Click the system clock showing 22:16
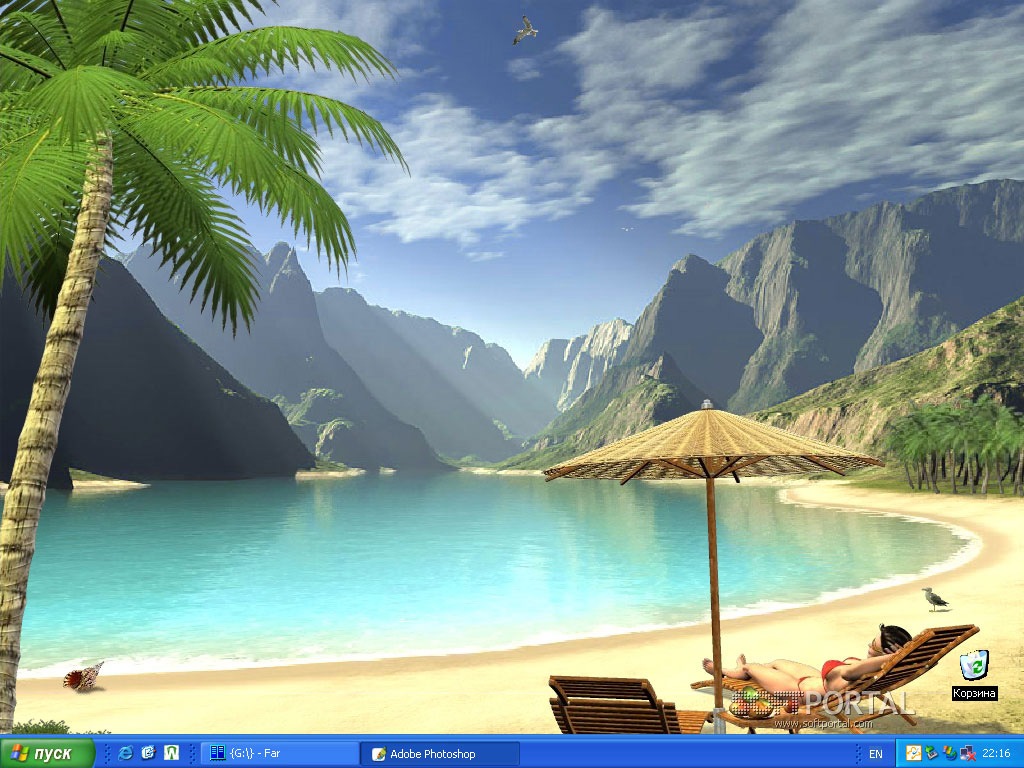Screen dimensions: 1024x768 pos(996,753)
